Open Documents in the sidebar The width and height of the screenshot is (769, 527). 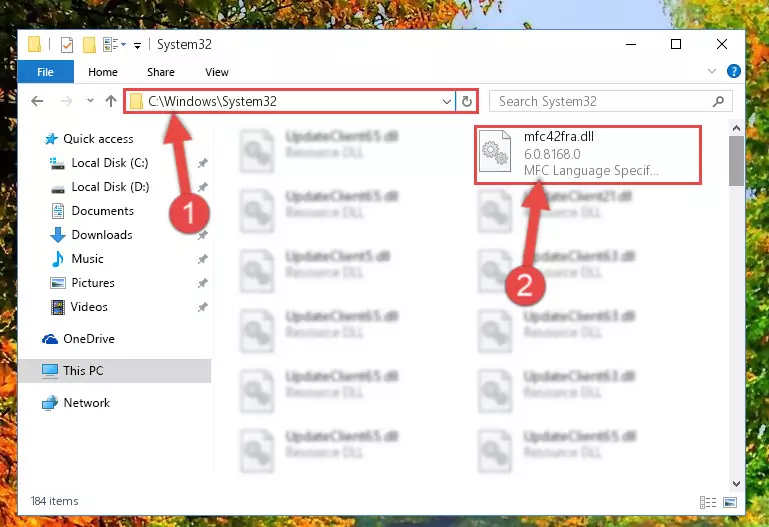[x=92, y=211]
